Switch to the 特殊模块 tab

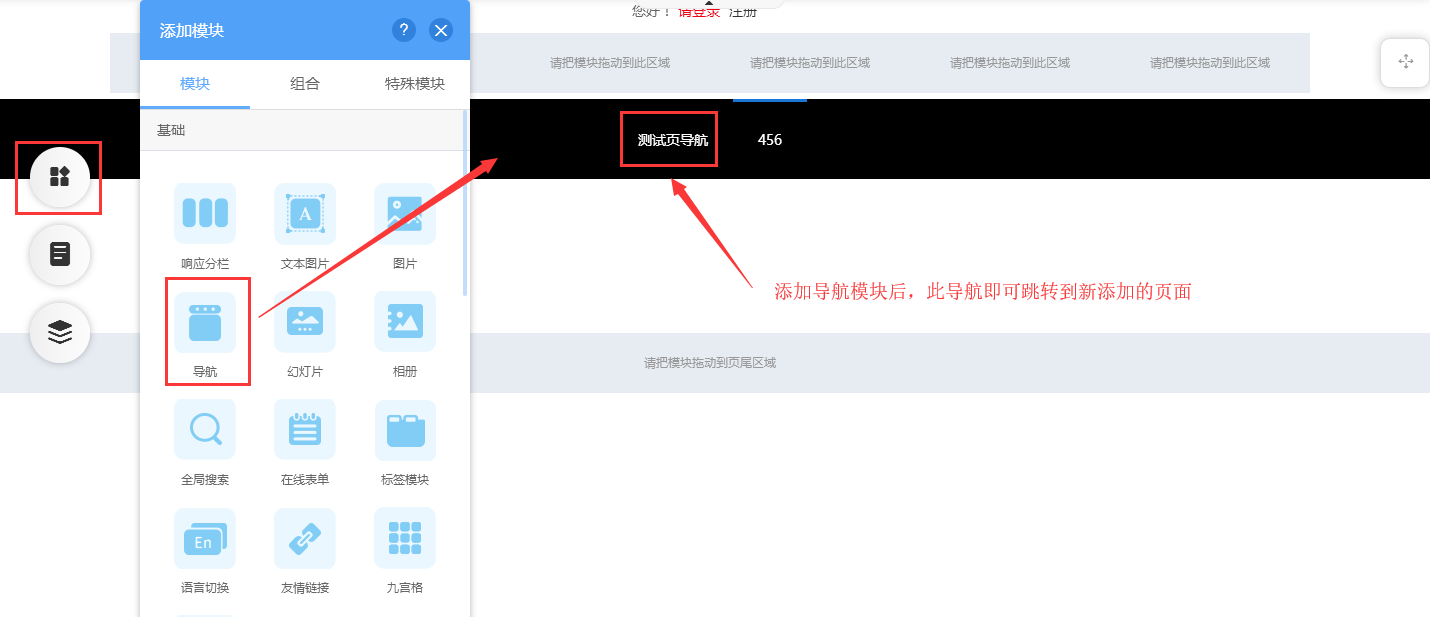coord(415,84)
